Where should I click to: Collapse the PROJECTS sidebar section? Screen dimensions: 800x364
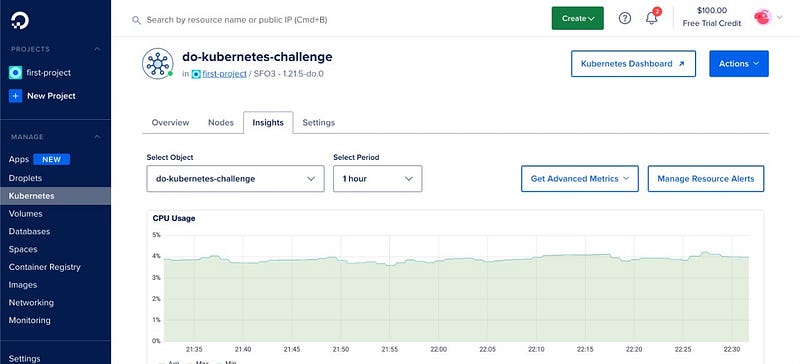[x=97, y=49]
